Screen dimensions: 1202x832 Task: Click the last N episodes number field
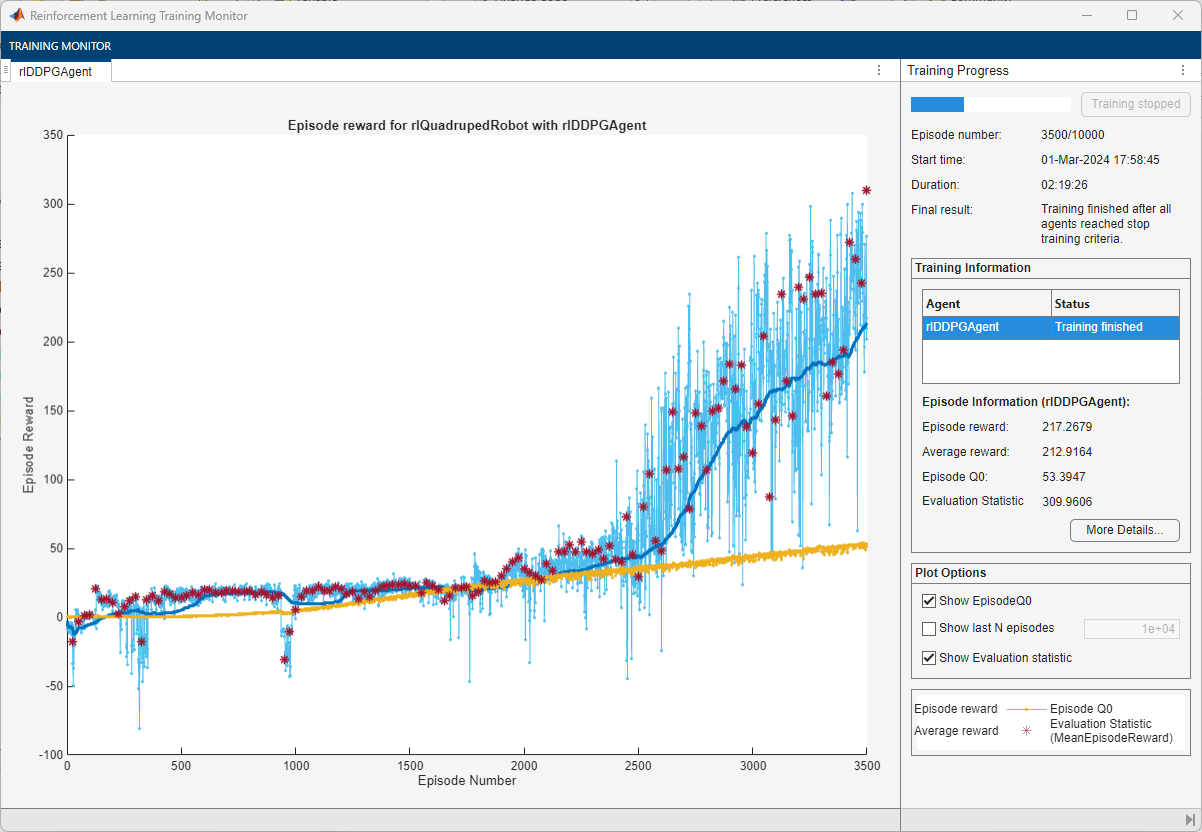point(1131,629)
